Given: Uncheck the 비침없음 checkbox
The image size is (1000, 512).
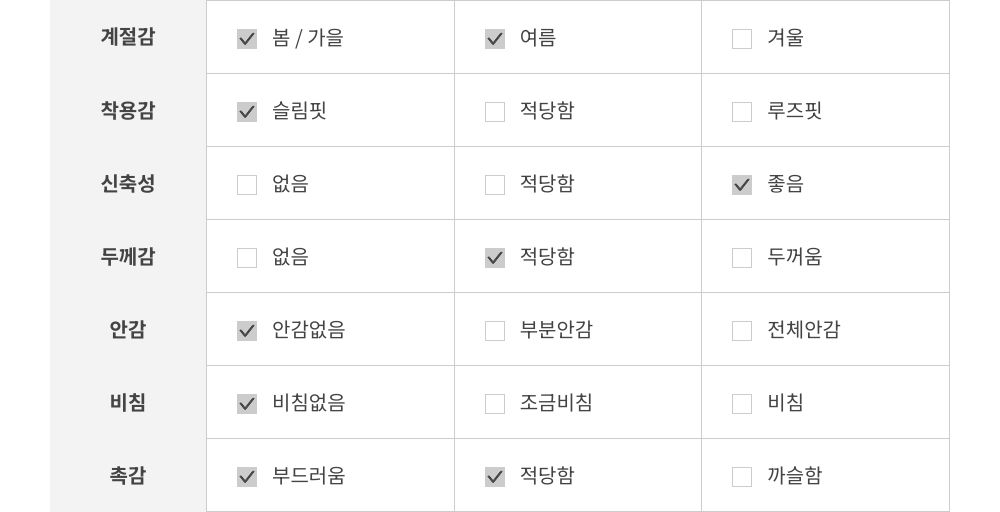Looking at the screenshot, I should pos(247,404).
